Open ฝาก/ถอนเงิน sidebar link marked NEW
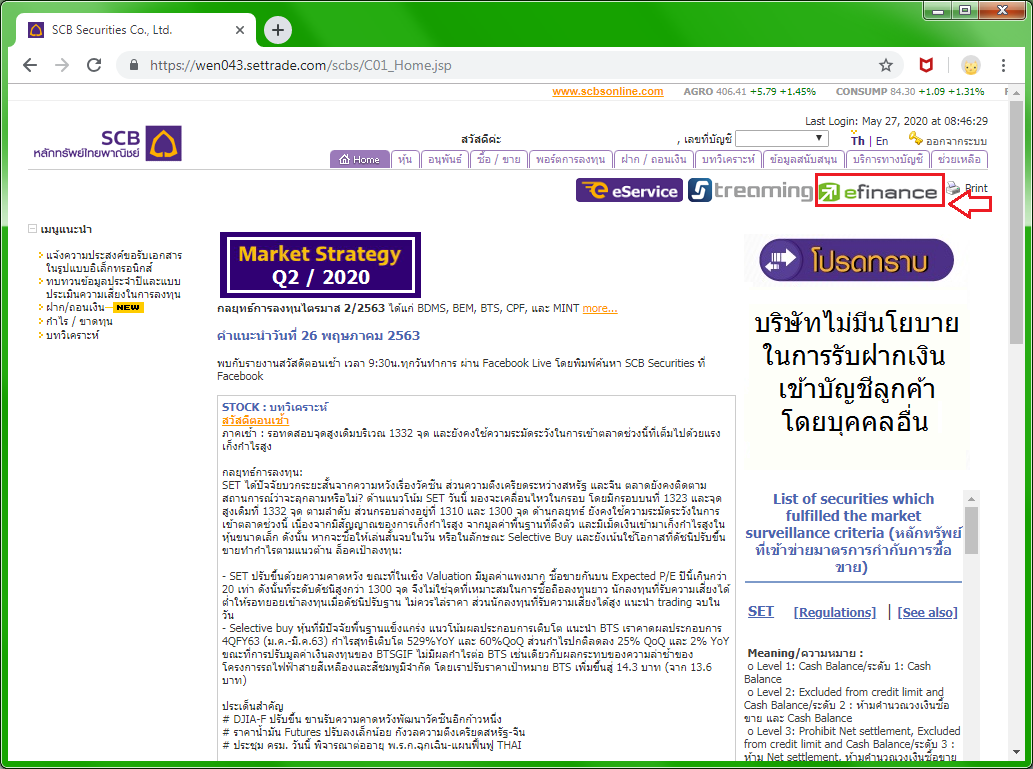 (75, 308)
